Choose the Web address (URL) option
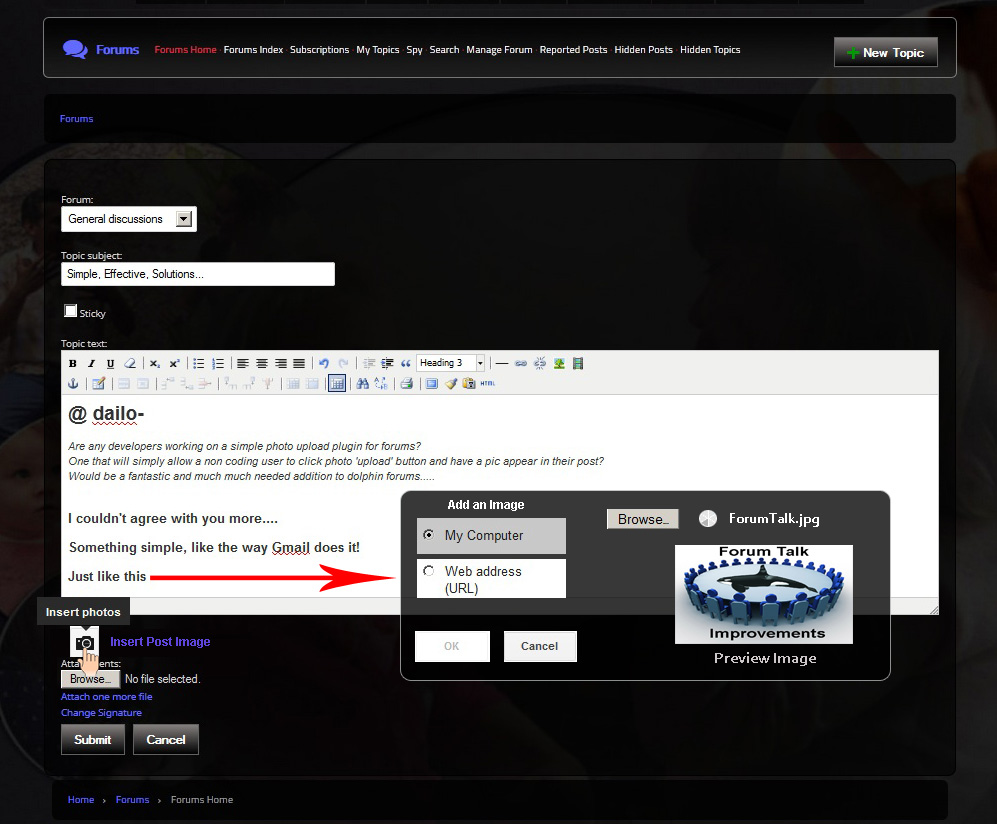The height and width of the screenshot is (824, 997). pos(429,569)
